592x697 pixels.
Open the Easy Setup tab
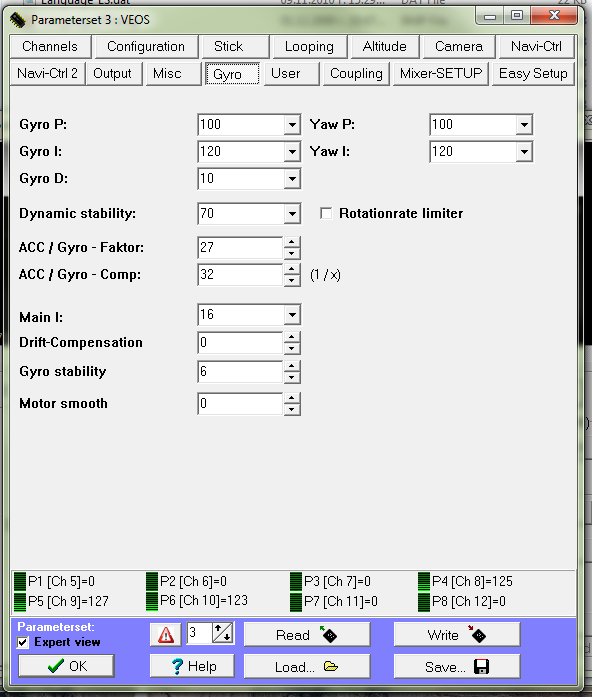pyautogui.click(x=533, y=73)
